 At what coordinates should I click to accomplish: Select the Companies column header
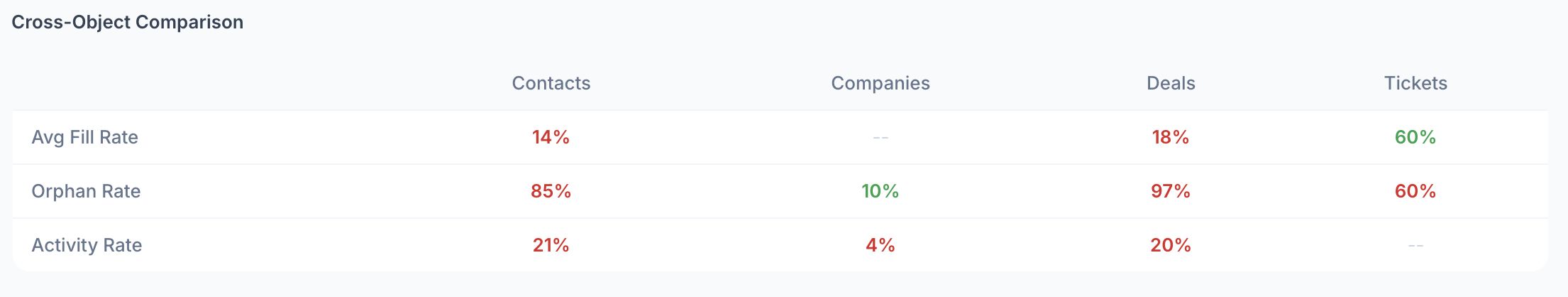click(x=880, y=83)
